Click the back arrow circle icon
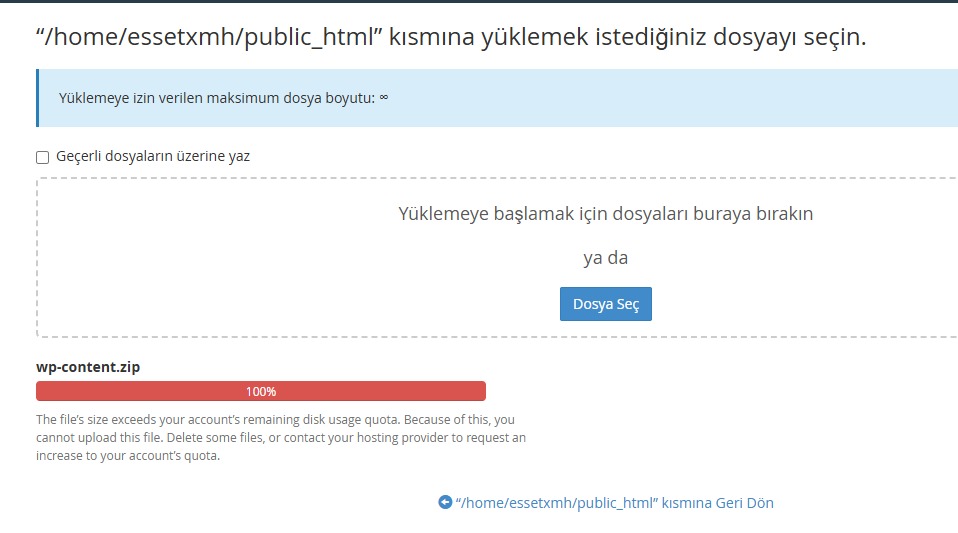 click(x=445, y=503)
